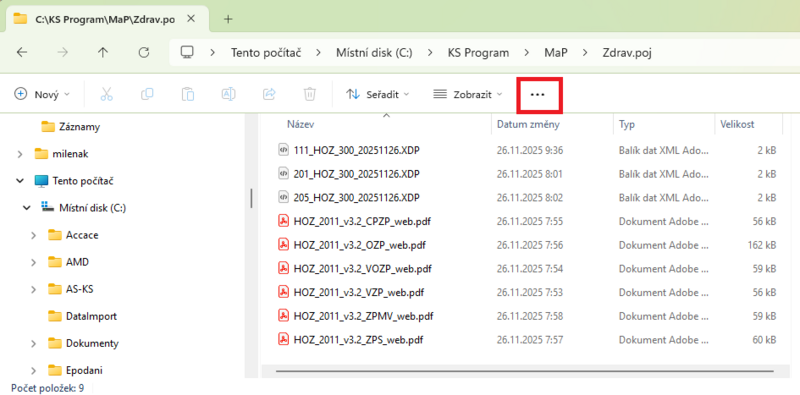Click the computer icon in address bar
Viewport: 800px width, 395px height.
click(187, 52)
